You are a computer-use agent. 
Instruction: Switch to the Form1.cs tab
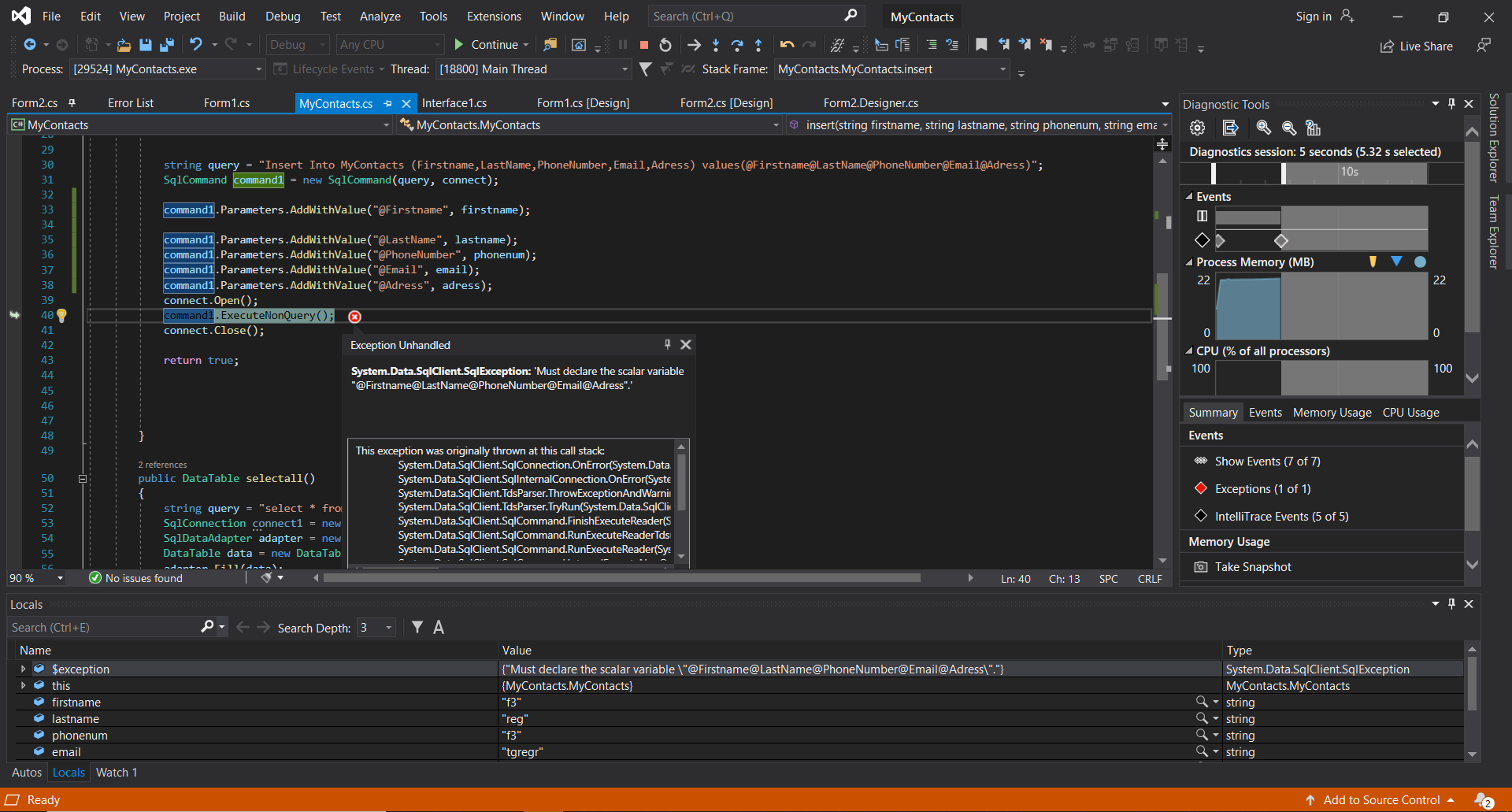click(x=226, y=103)
